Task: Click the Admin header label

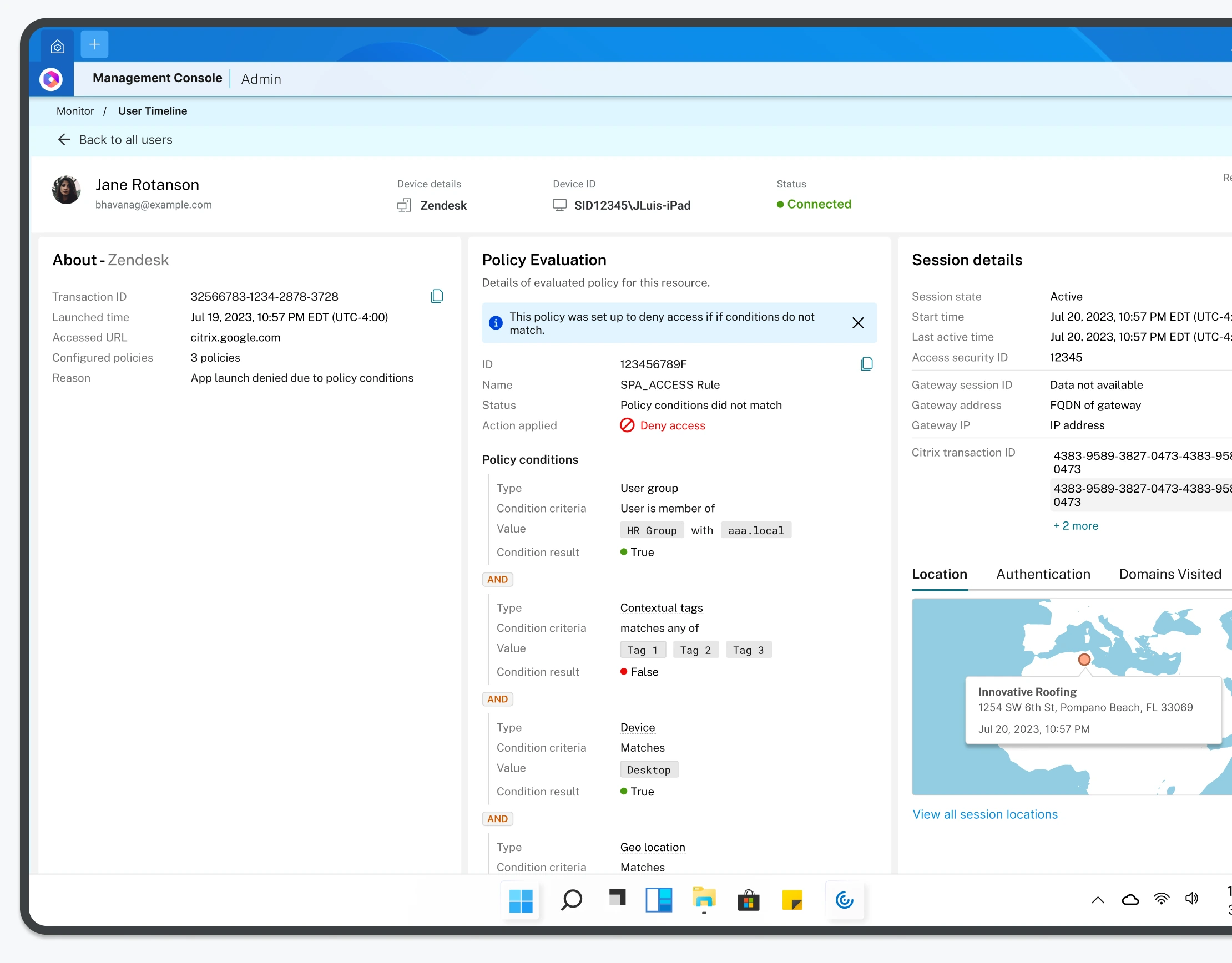Action: pyautogui.click(x=261, y=79)
